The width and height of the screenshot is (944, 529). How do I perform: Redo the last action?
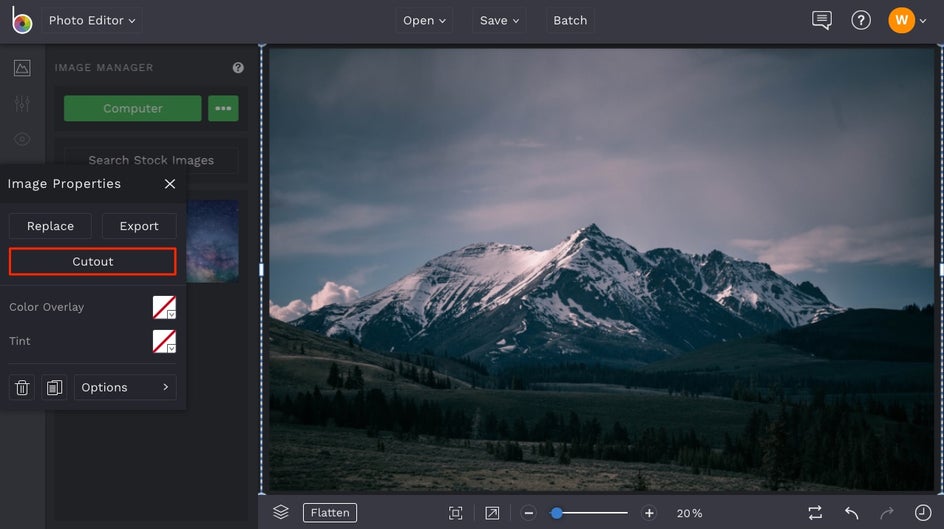click(x=887, y=513)
